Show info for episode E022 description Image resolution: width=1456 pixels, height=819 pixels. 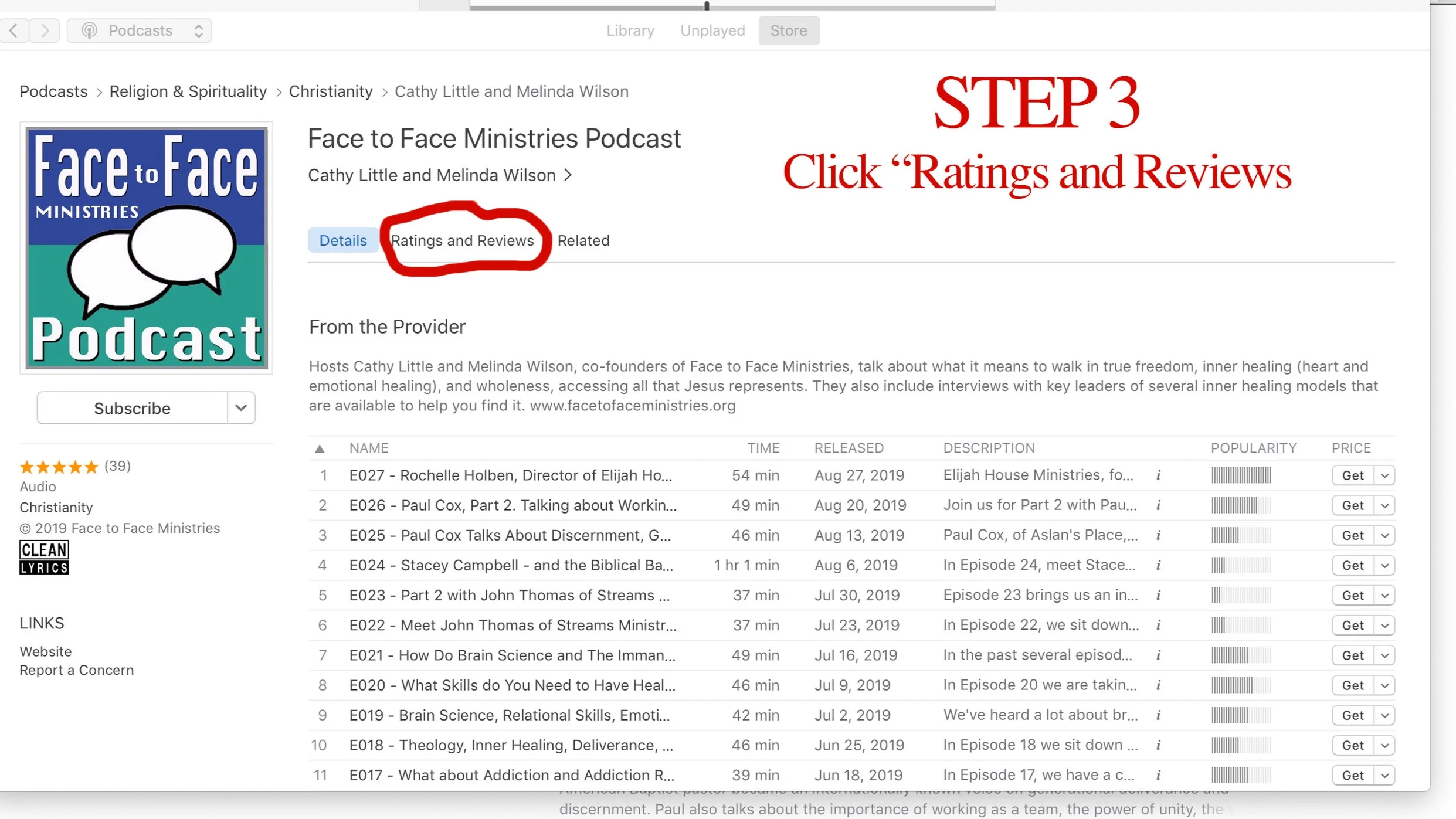coord(1158,625)
